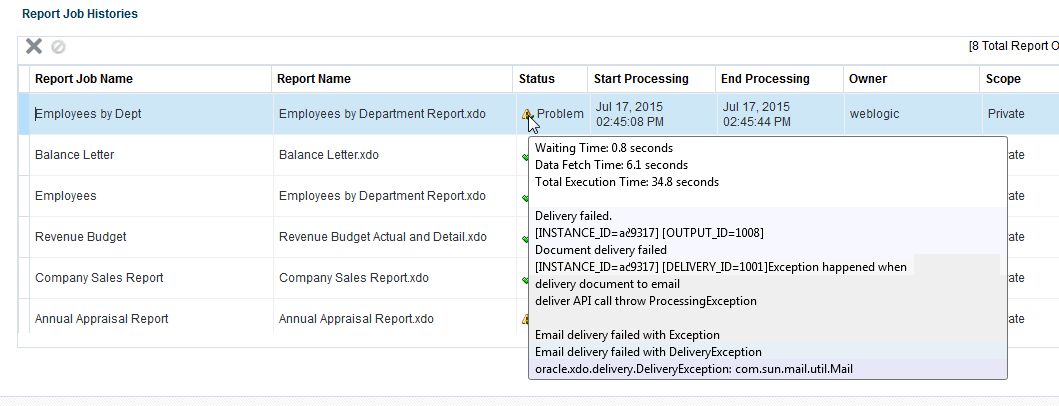Click the Total Report count text

pos(1013,46)
